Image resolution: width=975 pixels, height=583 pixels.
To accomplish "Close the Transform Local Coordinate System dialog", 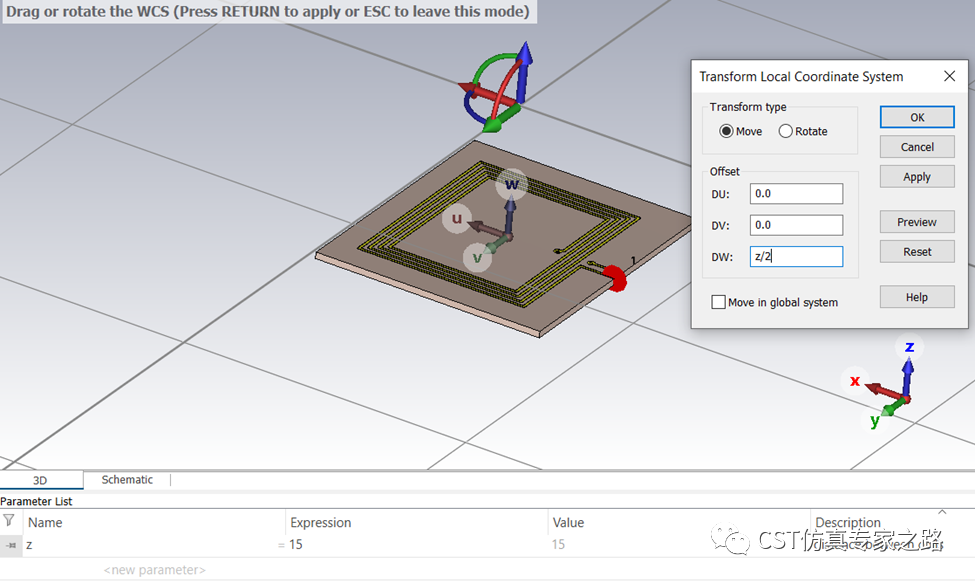I will click(x=950, y=76).
